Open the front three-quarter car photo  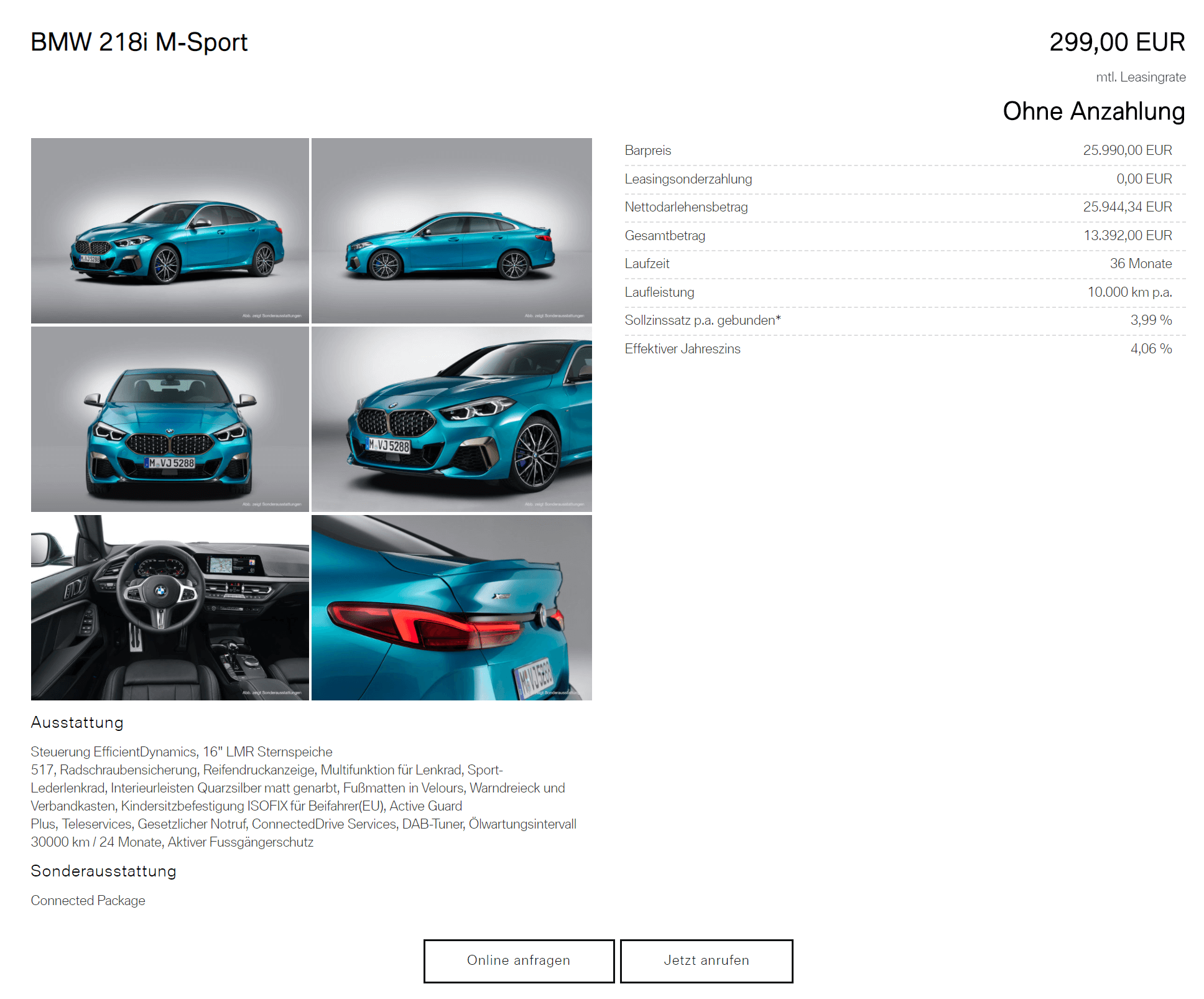[170, 231]
